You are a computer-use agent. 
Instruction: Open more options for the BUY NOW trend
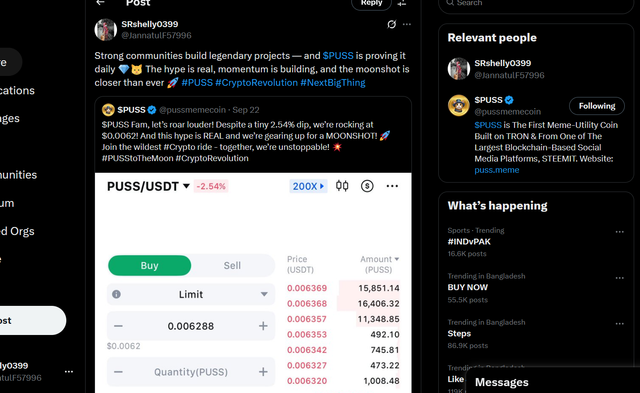[620, 278]
